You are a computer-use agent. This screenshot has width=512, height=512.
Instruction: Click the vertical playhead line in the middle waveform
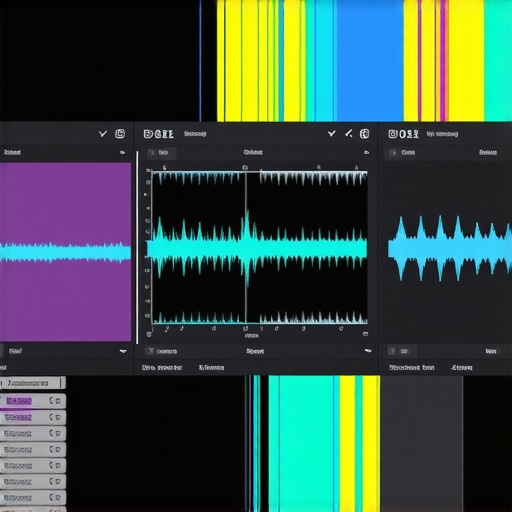tap(246, 247)
